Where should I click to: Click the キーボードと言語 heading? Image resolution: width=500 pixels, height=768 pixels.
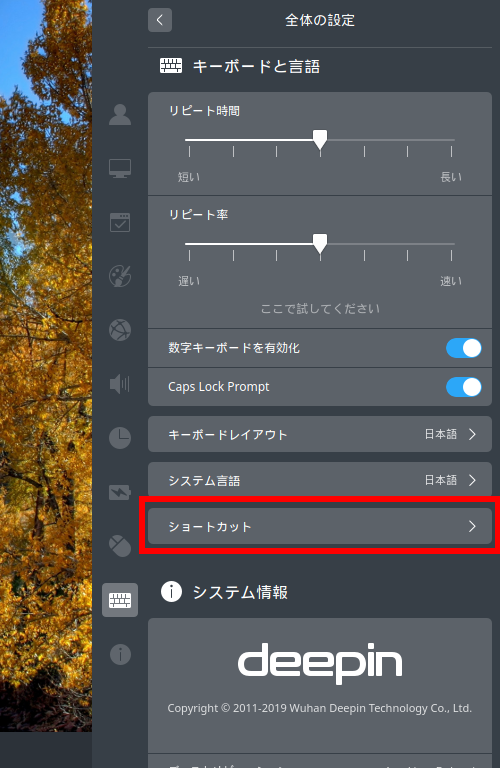pos(256,66)
